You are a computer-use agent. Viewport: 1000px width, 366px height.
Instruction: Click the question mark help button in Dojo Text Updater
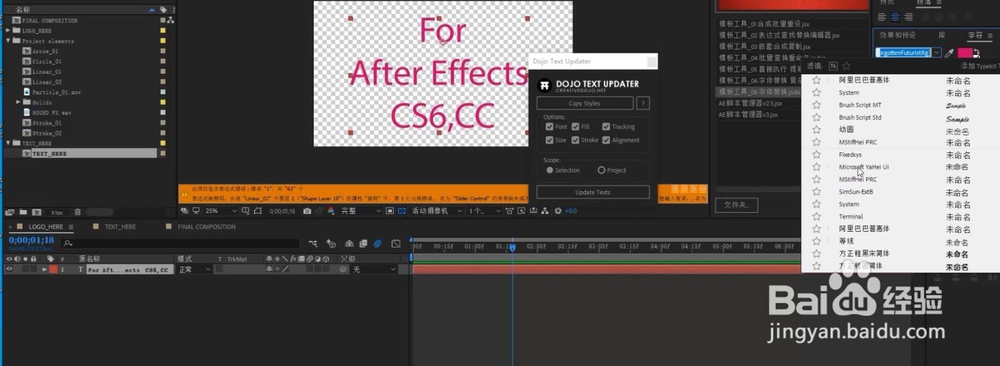click(643, 103)
